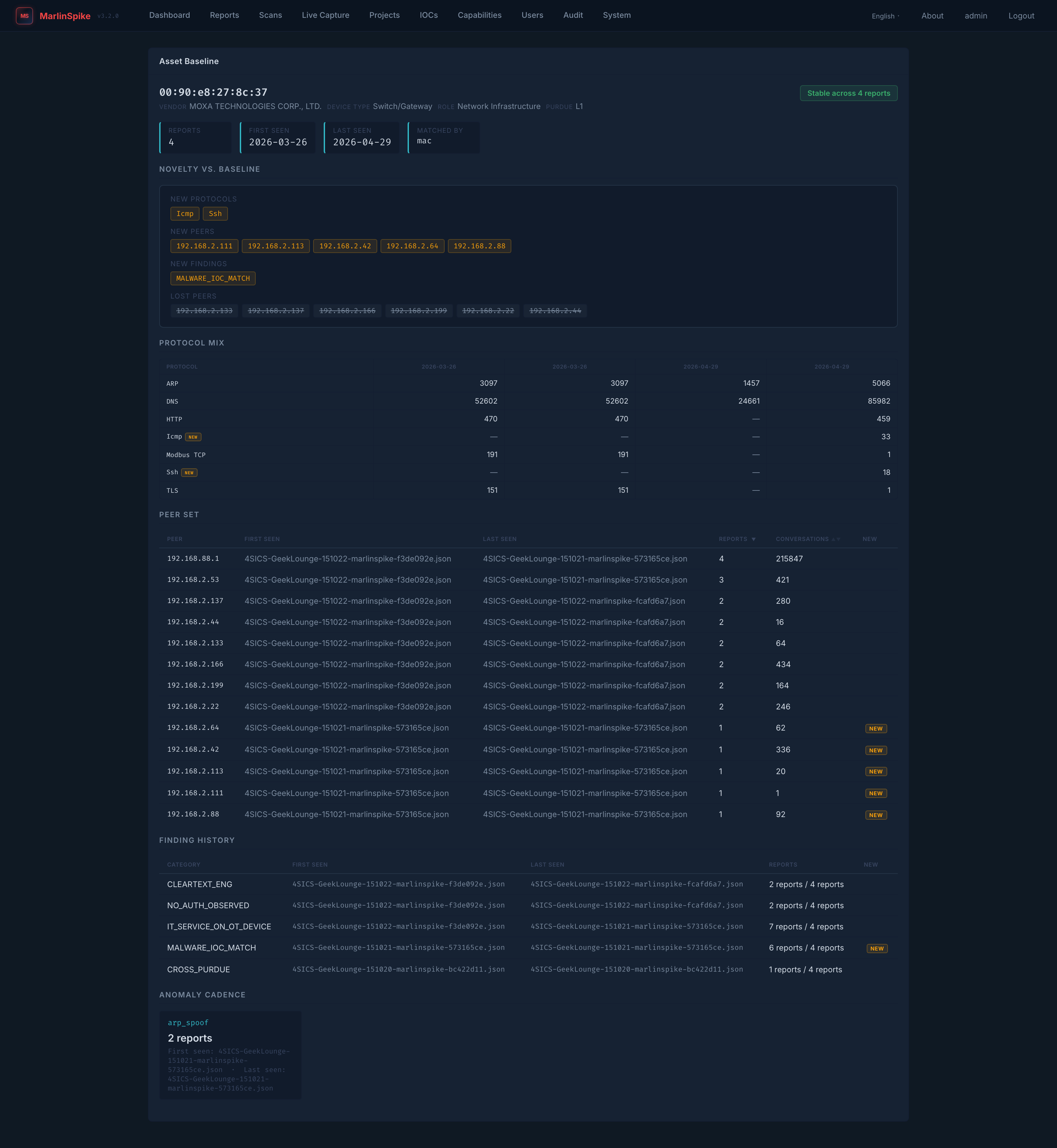Screen dimensions: 1057x1148
Task: Click the Matched By mac stat card
Action: coord(444,137)
